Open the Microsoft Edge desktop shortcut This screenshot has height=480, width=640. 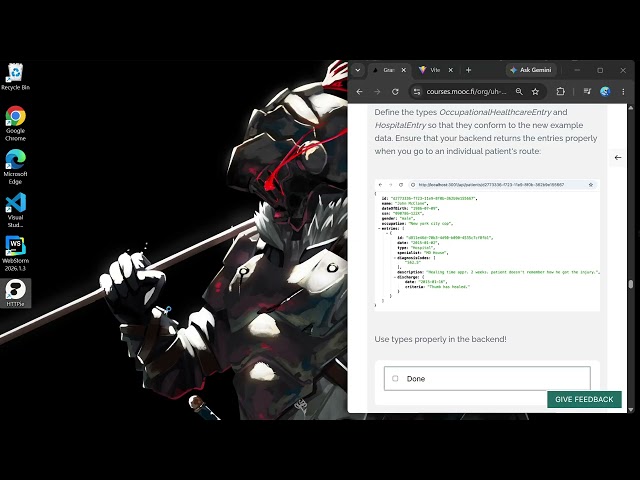pos(15,167)
